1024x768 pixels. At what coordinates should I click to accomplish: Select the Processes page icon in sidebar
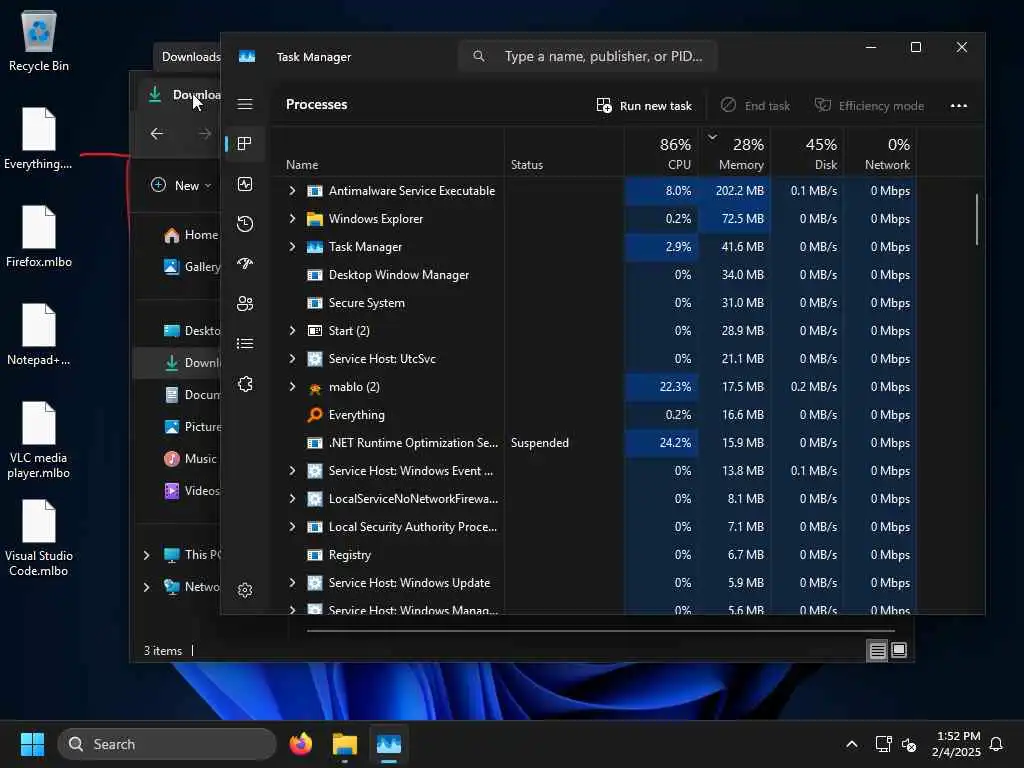(245, 144)
